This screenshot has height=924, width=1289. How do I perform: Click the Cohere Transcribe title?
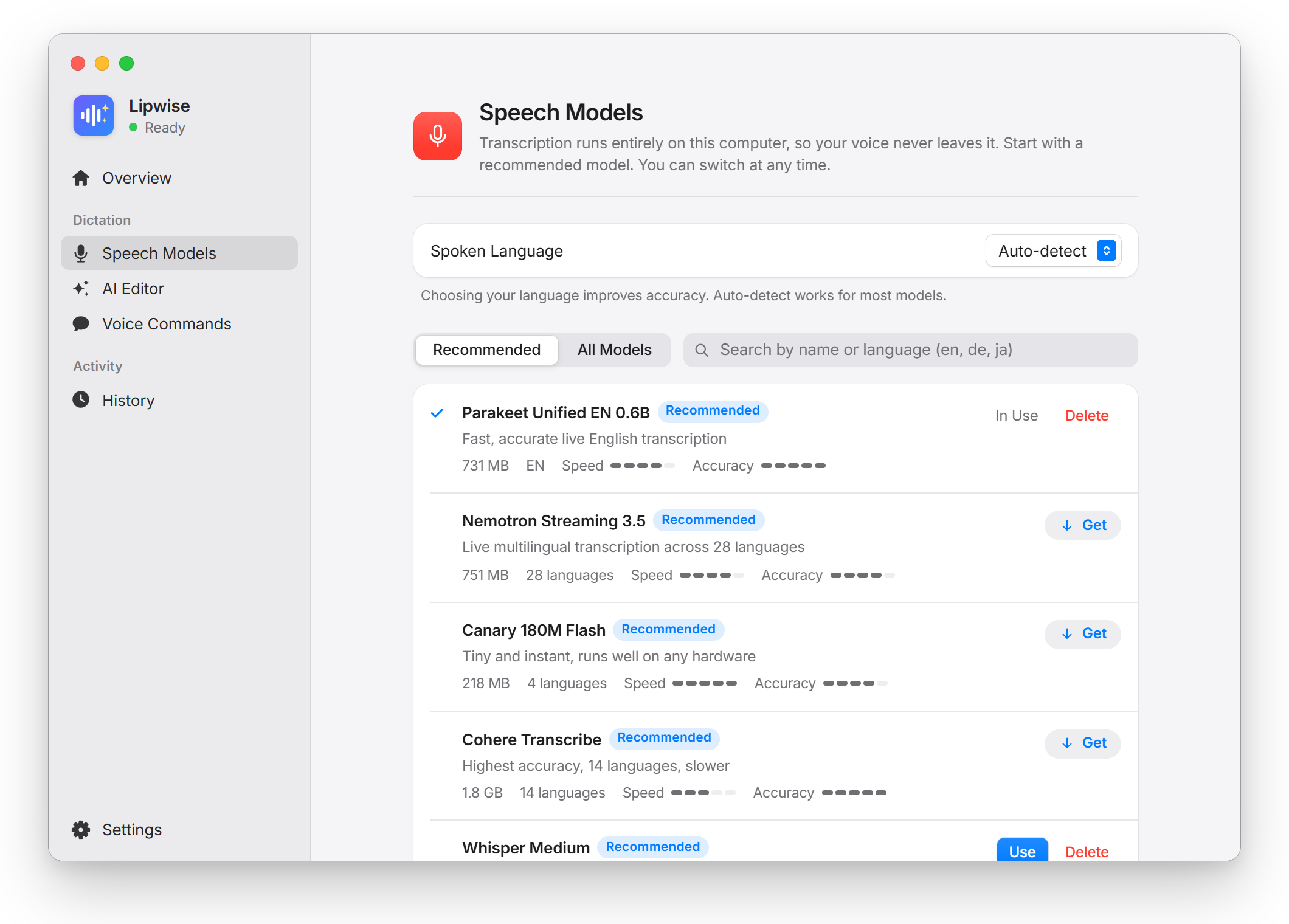click(531, 740)
